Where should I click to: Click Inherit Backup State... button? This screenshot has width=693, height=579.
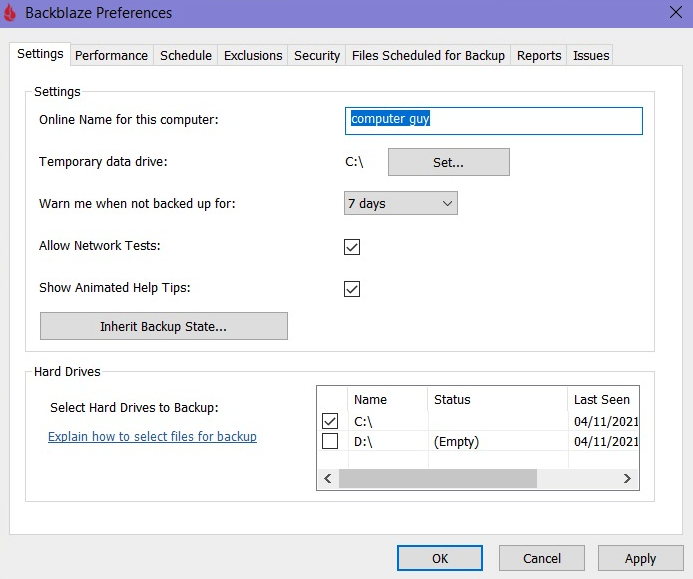pyautogui.click(x=164, y=326)
